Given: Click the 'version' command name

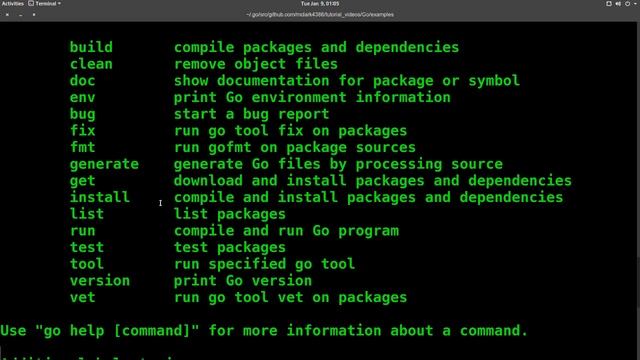Looking at the screenshot, I should point(100,281).
